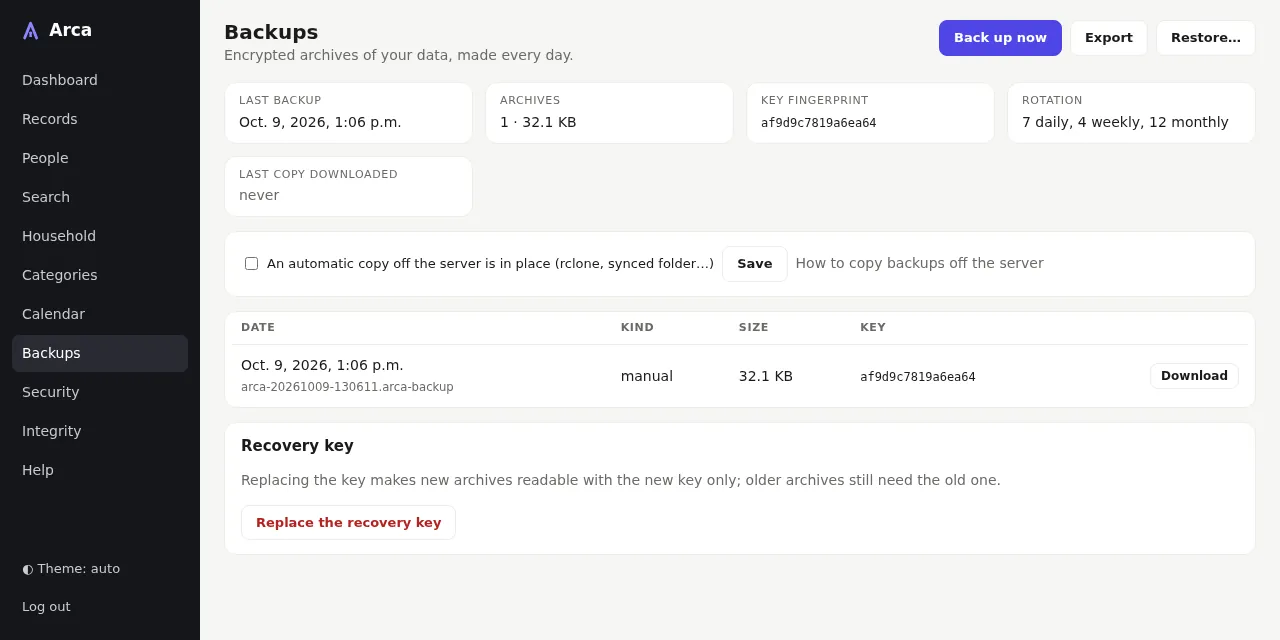
Task: Click the Last Backup card date
Action: tap(320, 122)
